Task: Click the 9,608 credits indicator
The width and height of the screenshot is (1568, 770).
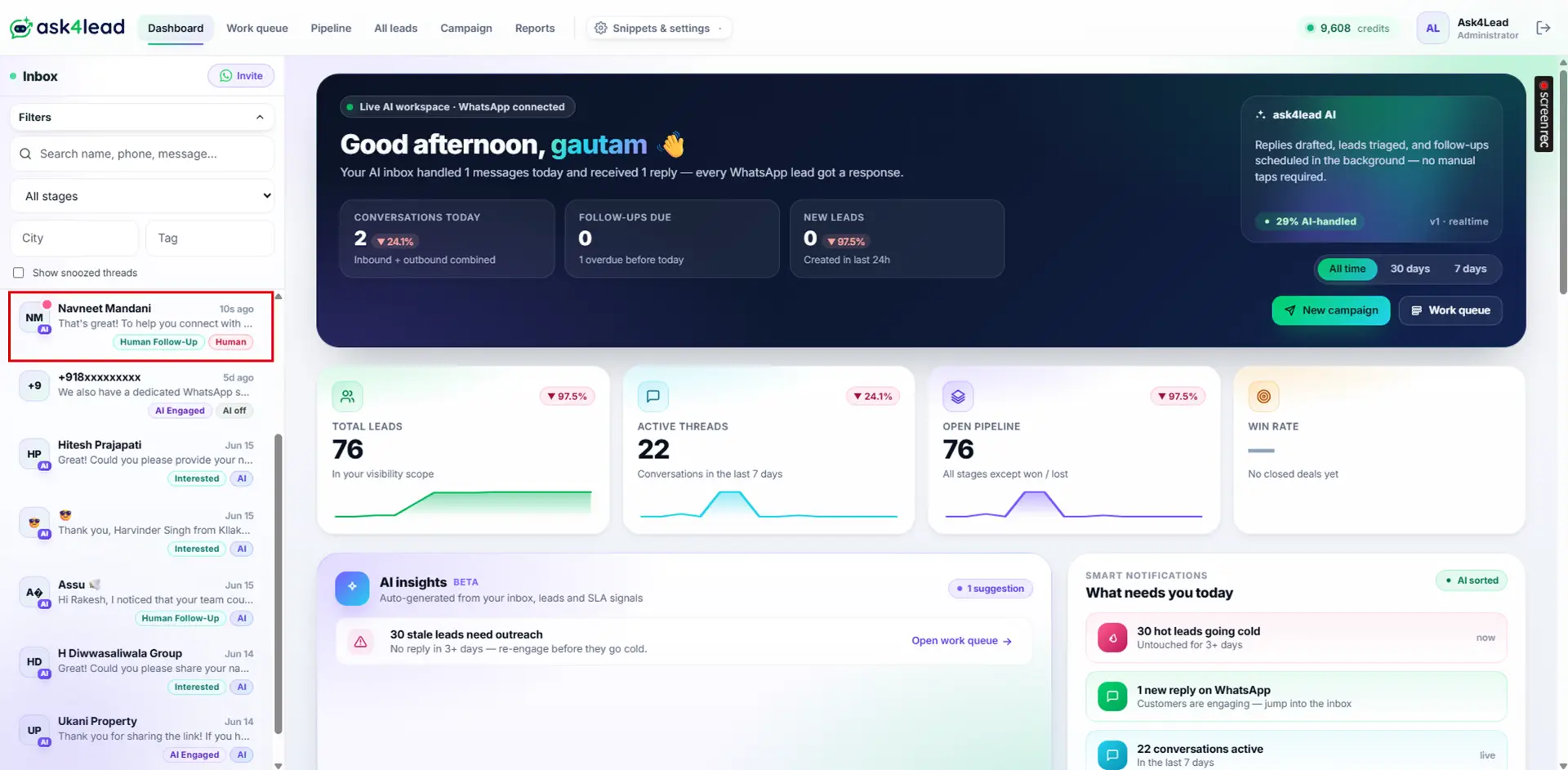Action: [1347, 28]
